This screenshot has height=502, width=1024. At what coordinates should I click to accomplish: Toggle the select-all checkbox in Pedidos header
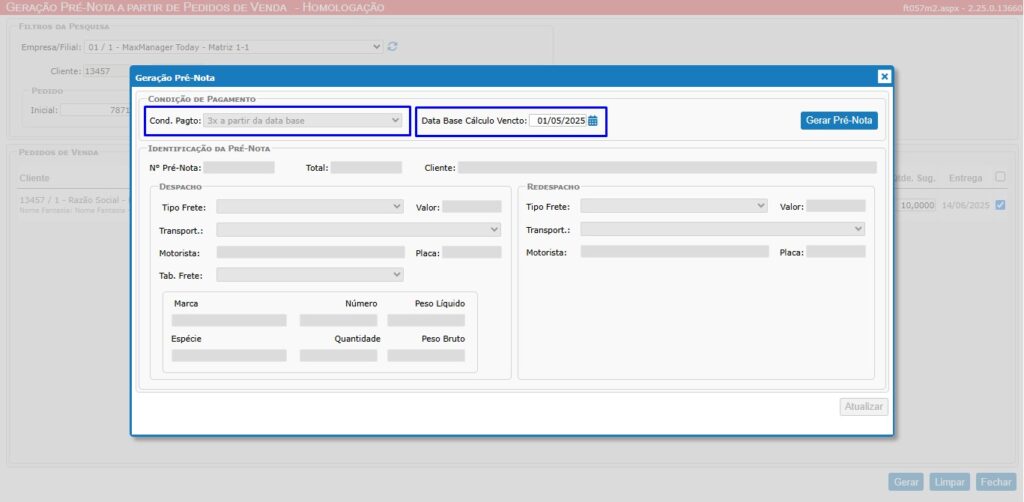(x=1000, y=177)
